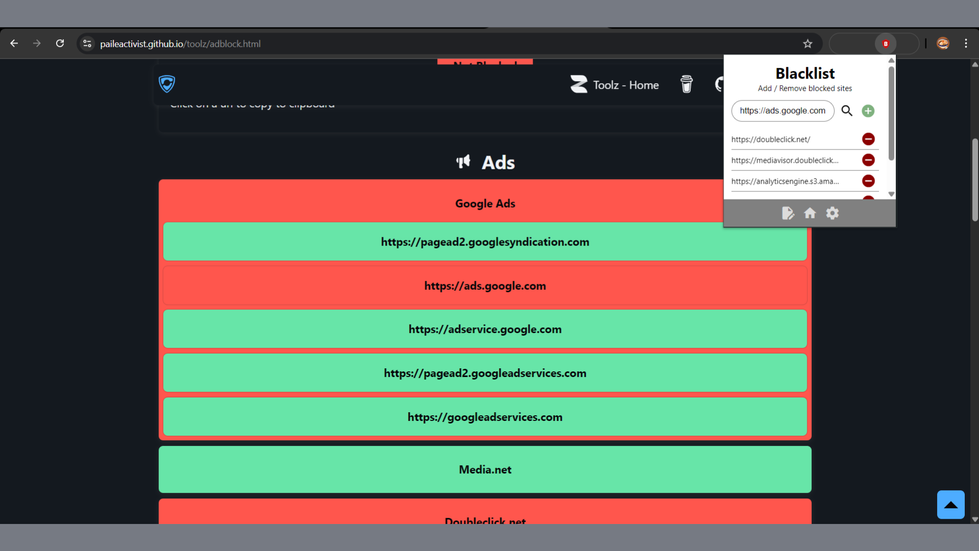Click the coffee cup donate icon
The height and width of the screenshot is (551, 979).
click(686, 84)
